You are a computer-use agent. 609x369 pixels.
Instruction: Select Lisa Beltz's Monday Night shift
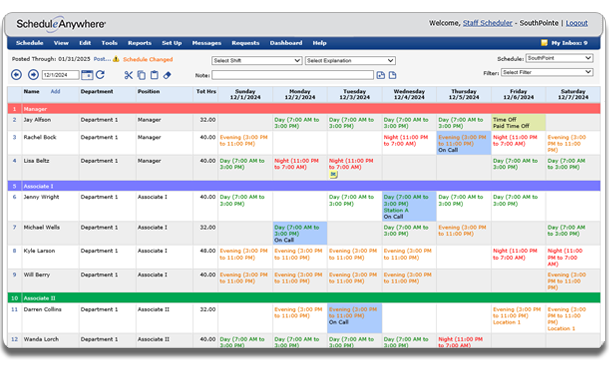coord(300,167)
